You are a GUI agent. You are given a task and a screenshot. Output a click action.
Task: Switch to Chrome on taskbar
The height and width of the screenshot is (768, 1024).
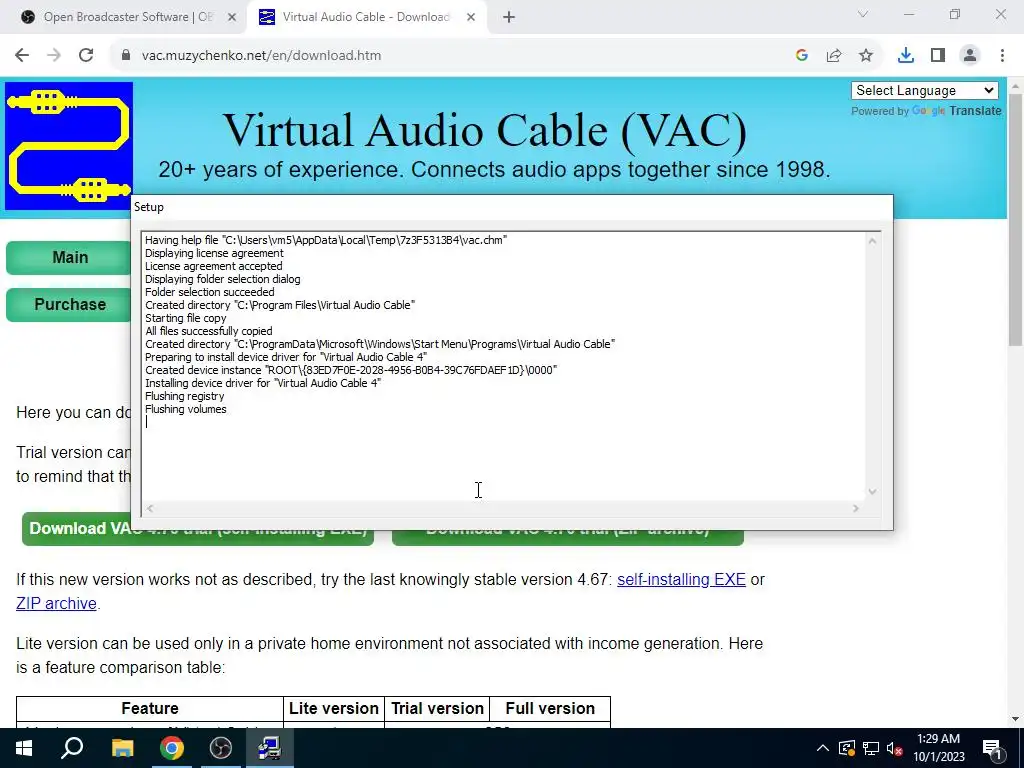point(172,748)
